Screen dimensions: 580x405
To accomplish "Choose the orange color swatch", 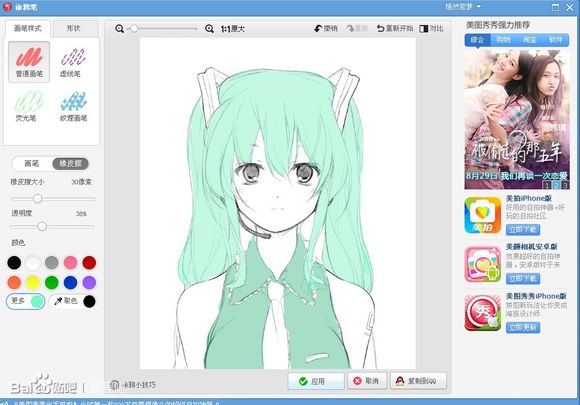I will [x=14, y=283].
